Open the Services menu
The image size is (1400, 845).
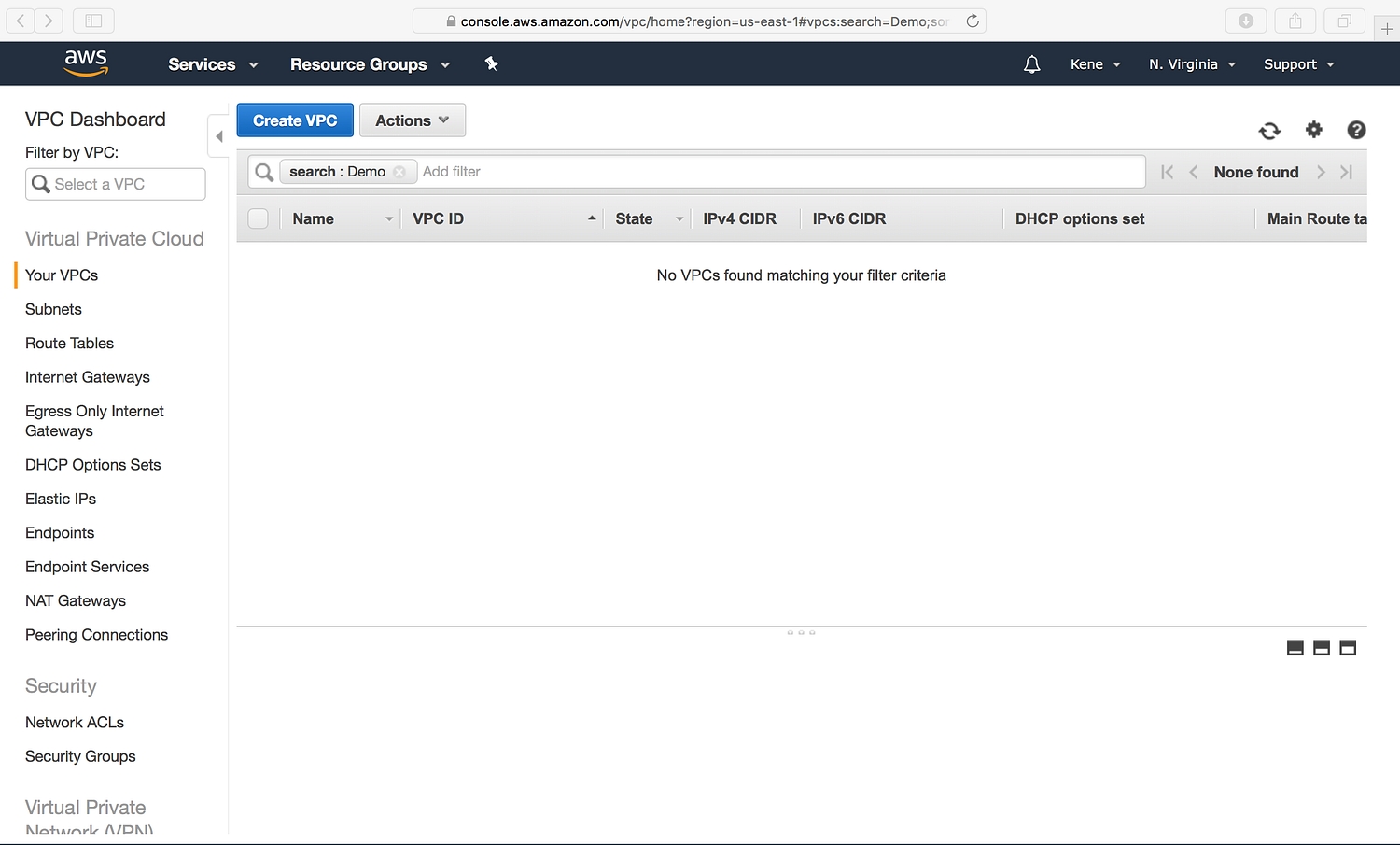[x=213, y=64]
